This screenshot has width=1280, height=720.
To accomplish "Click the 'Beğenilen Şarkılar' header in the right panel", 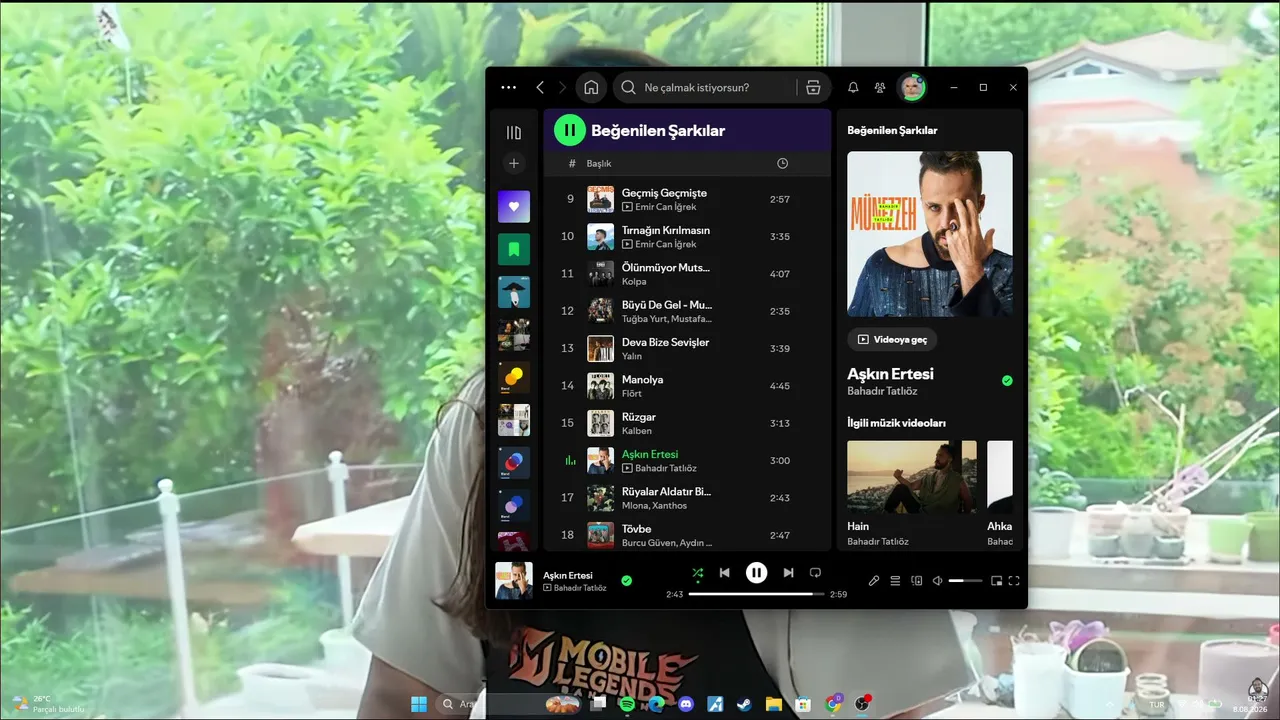I will (x=892, y=130).
